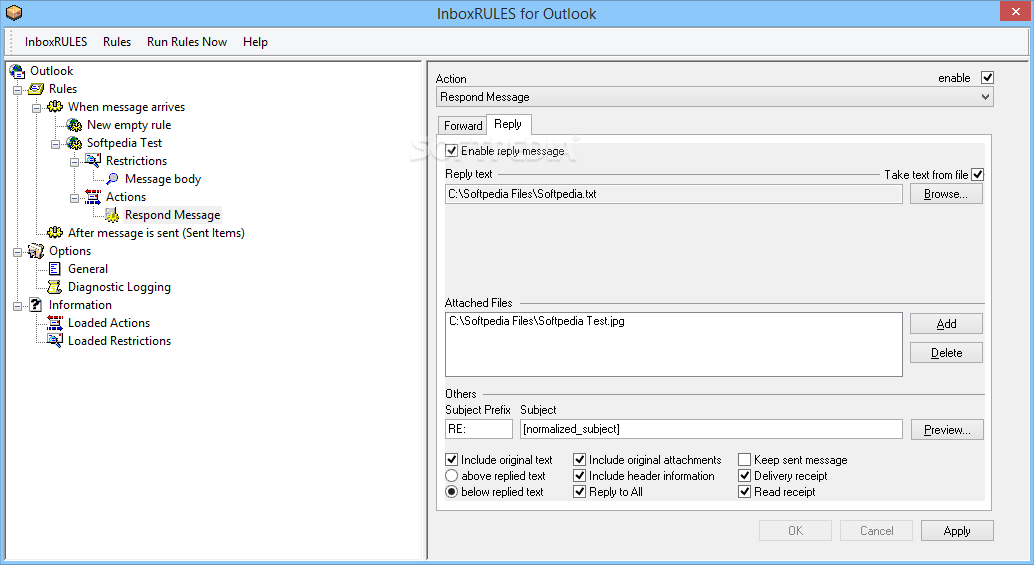Click the Subject field with [normalized_subject]
Viewport: 1034px width, 565px height.
(x=711, y=429)
